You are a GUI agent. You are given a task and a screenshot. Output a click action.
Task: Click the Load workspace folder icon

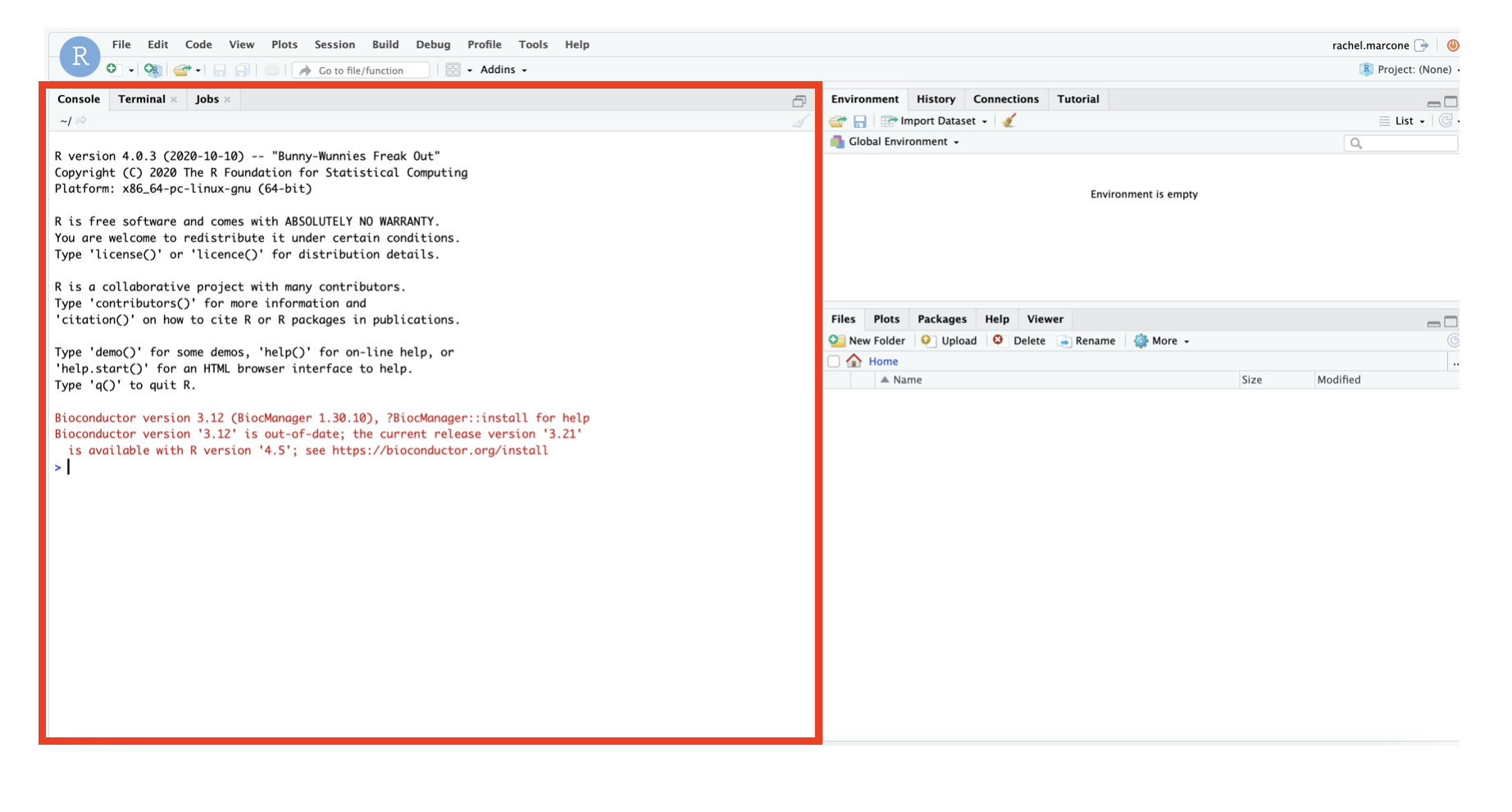[837, 121]
